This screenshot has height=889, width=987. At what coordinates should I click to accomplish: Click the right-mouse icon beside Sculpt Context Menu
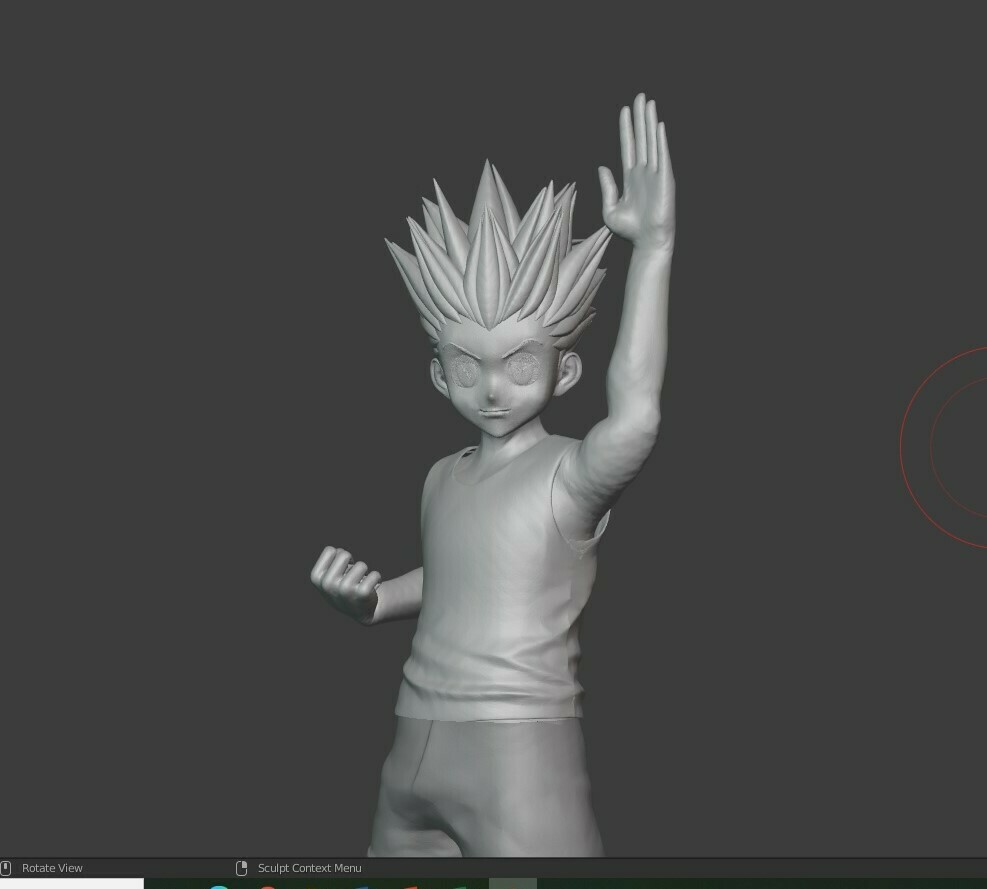[x=241, y=868]
